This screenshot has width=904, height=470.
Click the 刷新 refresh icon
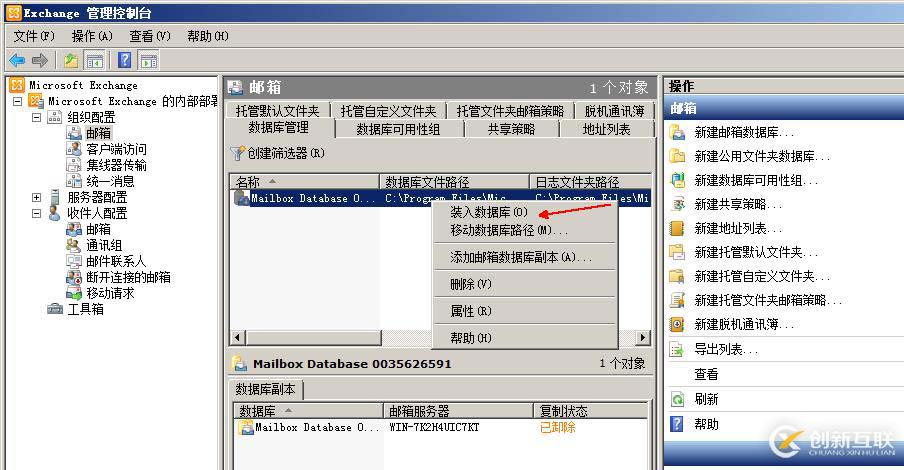tap(677, 399)
